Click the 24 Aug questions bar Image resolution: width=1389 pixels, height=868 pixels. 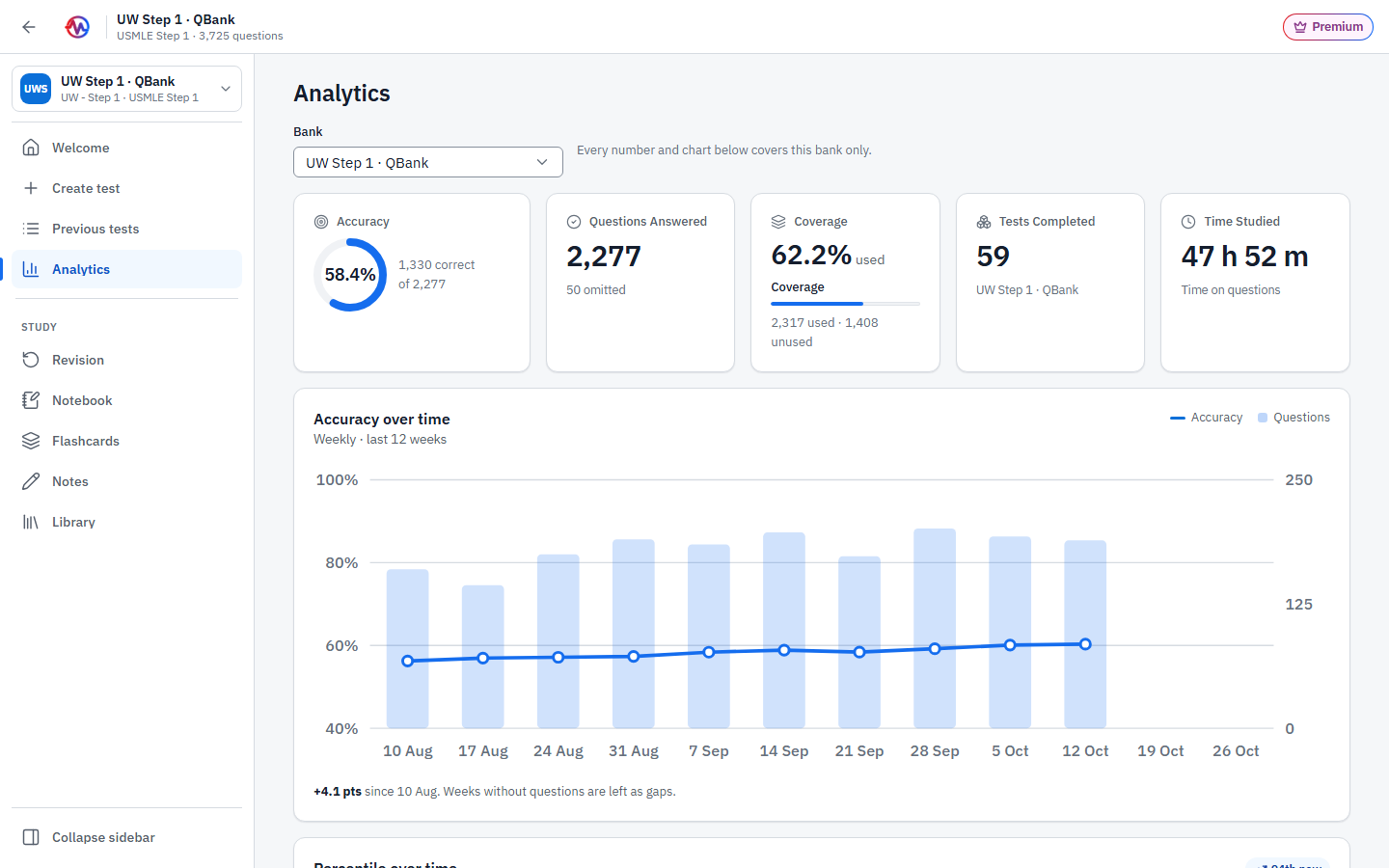558,641
